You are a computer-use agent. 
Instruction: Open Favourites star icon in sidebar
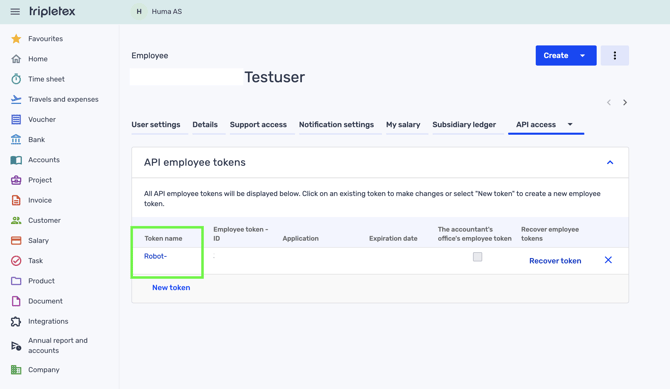click(16, 39)
